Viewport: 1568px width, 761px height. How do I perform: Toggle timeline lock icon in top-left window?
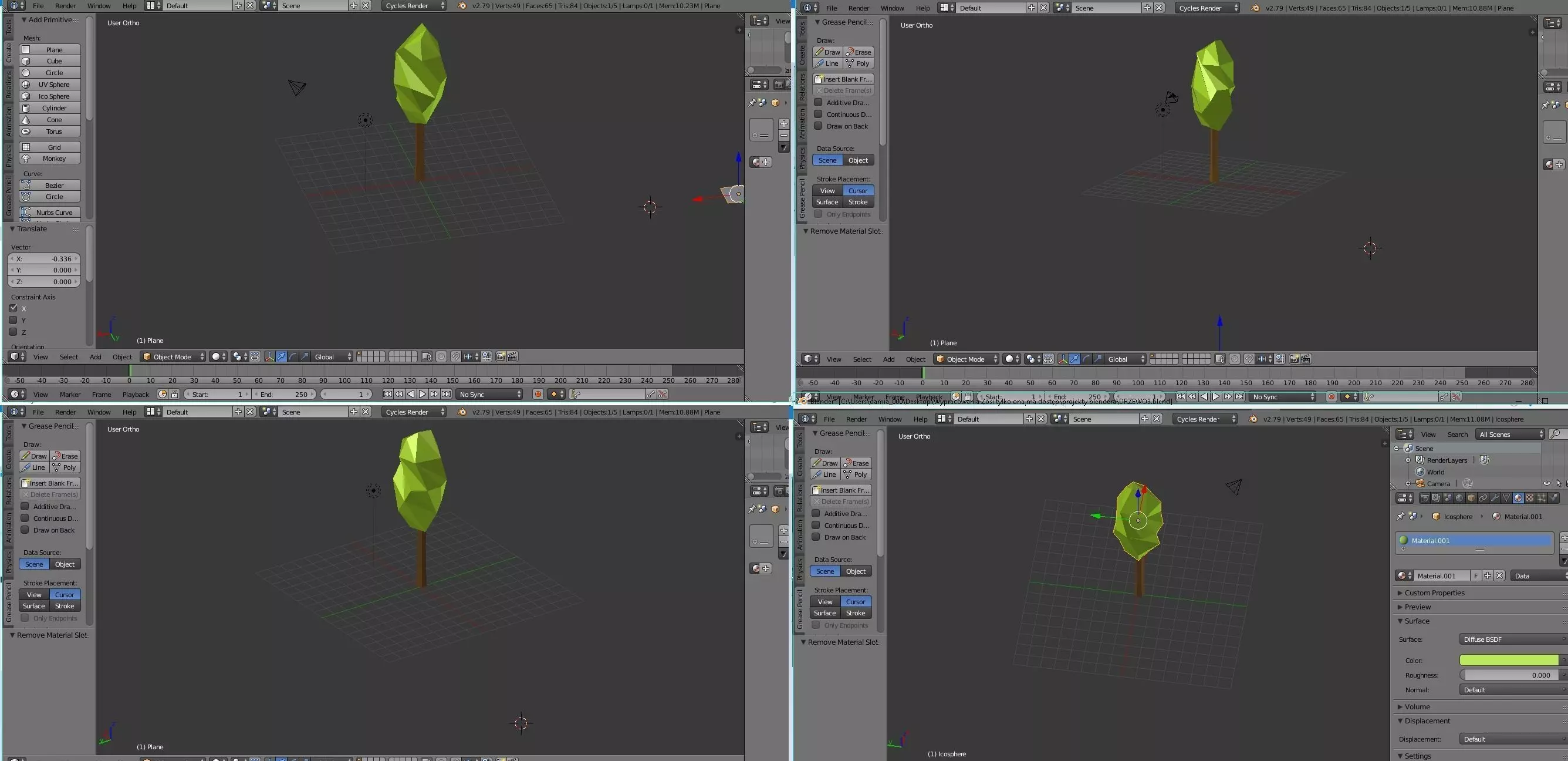(x=175, y=395)
